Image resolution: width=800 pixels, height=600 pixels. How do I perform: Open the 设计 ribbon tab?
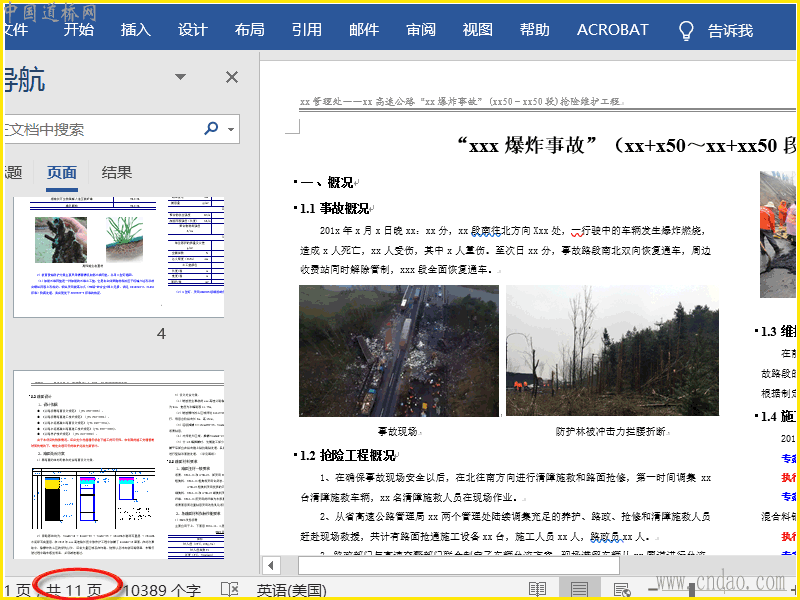click(x=193, y=30)
